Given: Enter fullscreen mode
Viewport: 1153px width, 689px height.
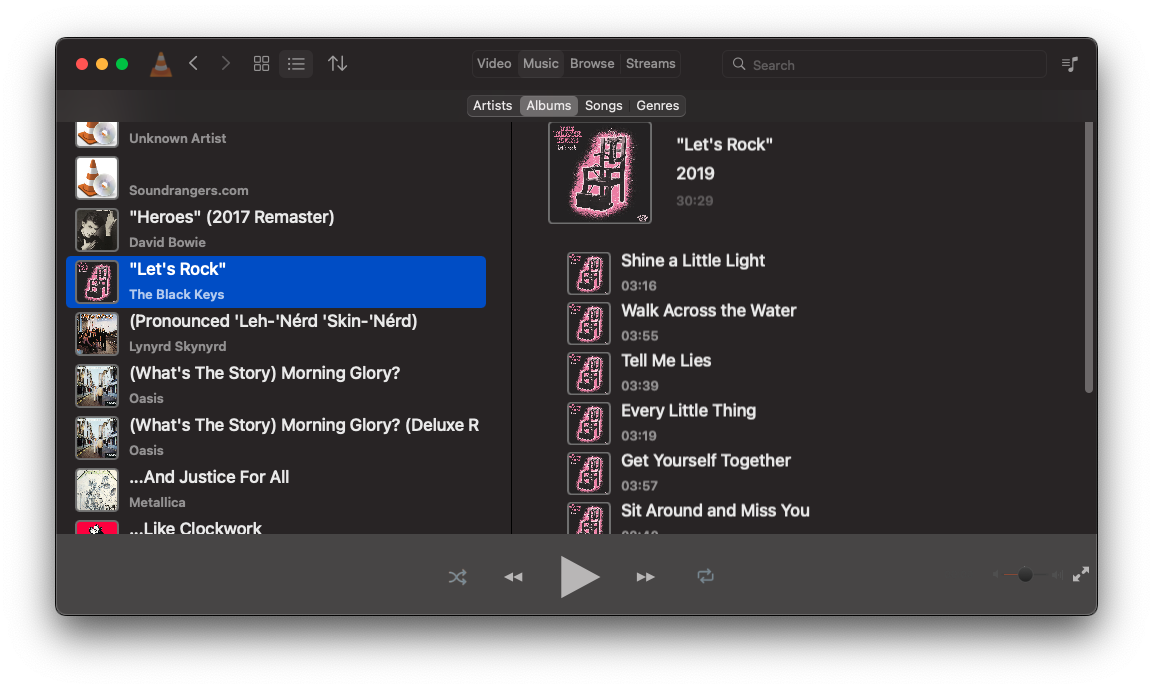Looking at the screenshot, I should [x=1080, y=575].
